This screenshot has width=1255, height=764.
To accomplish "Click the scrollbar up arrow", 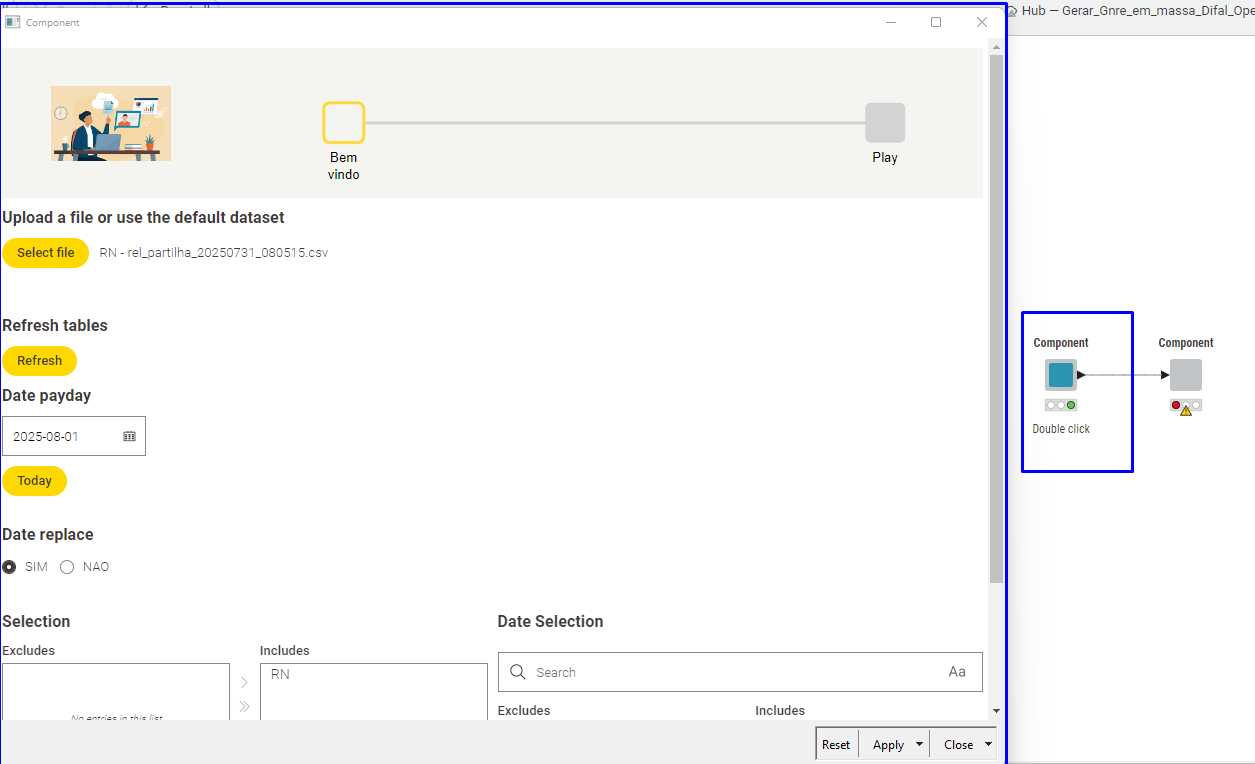I will pyautogui.click(x=996, y=46).
